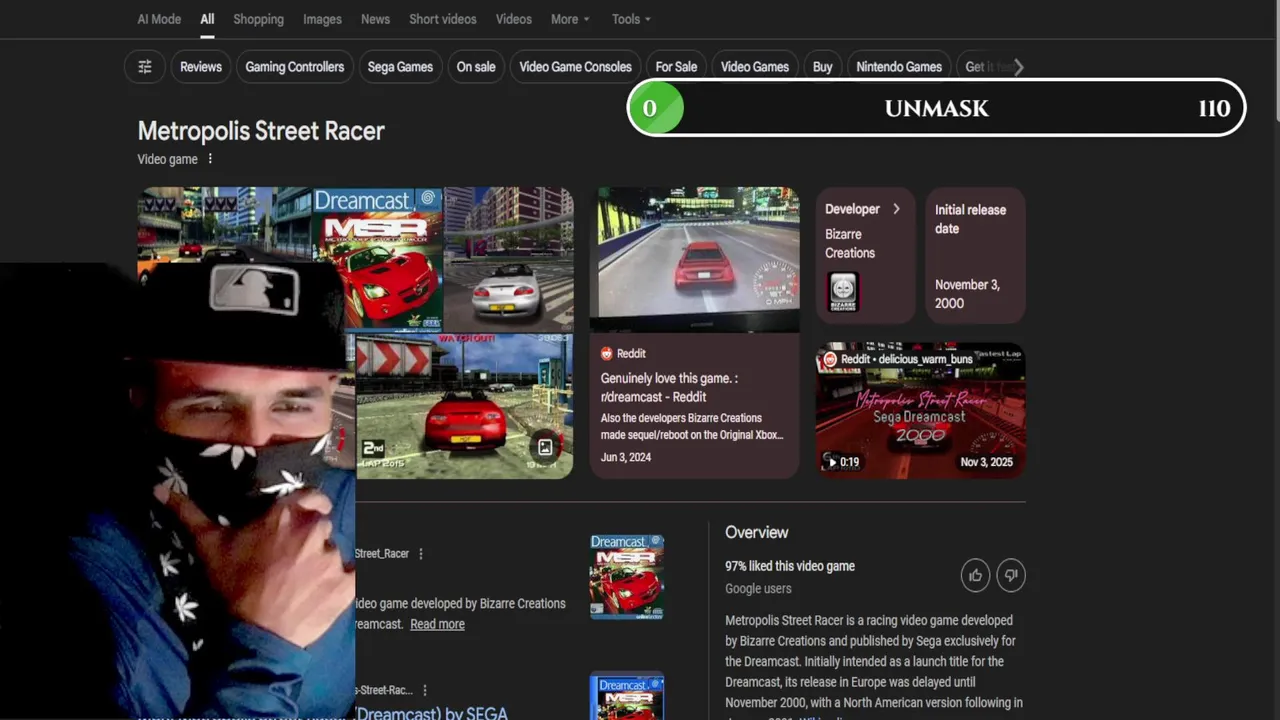Select the Buy chip

822,67
